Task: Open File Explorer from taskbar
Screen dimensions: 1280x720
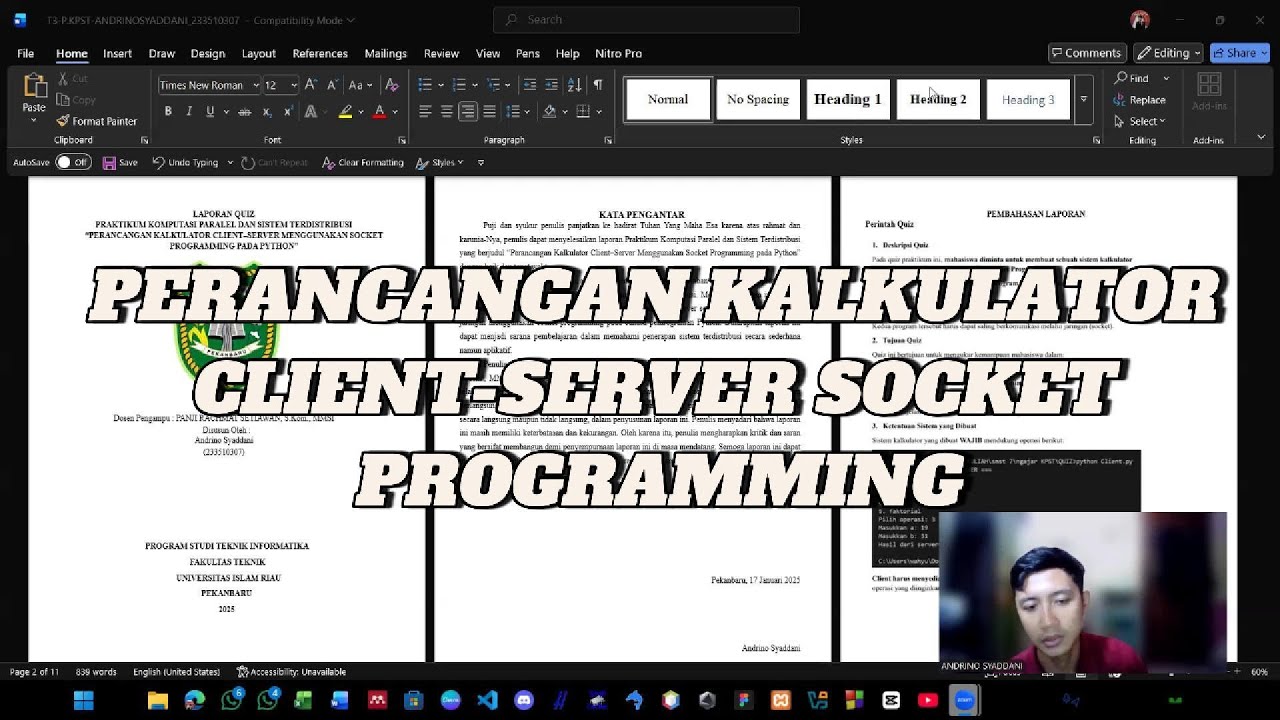Action: tap(157, 700)
